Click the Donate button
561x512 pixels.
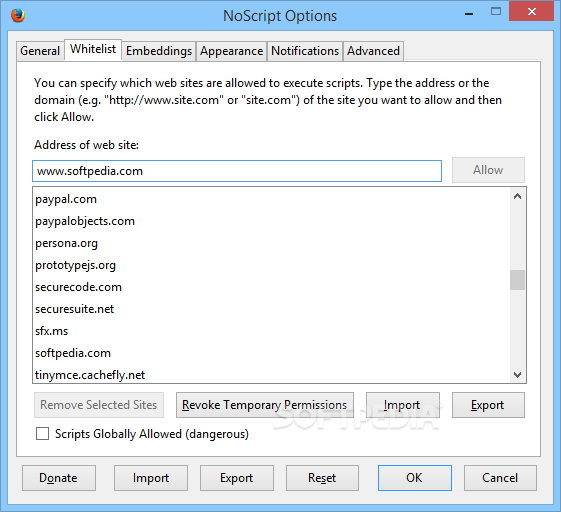(x=59, y=478)
